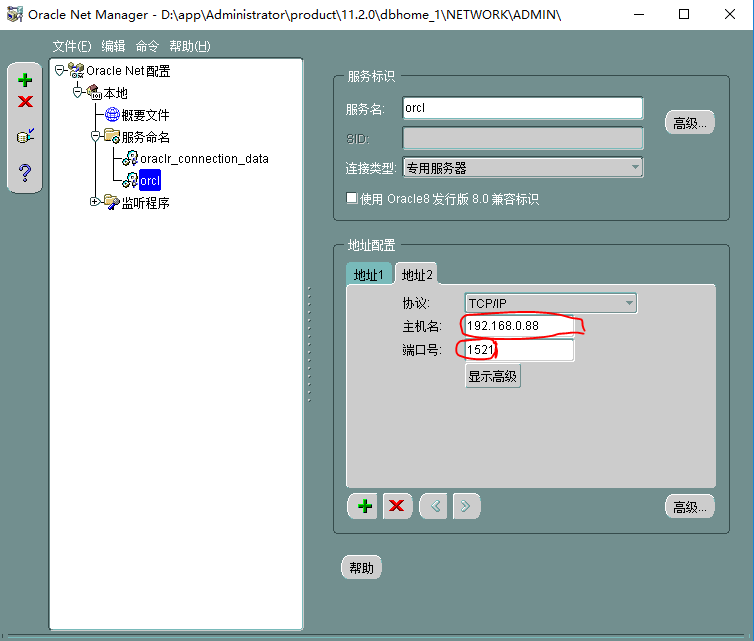Expand the 监听程序 tree node
Image resolution: width=754 pixels, height=641 pixels.
[x=95, y=202]
